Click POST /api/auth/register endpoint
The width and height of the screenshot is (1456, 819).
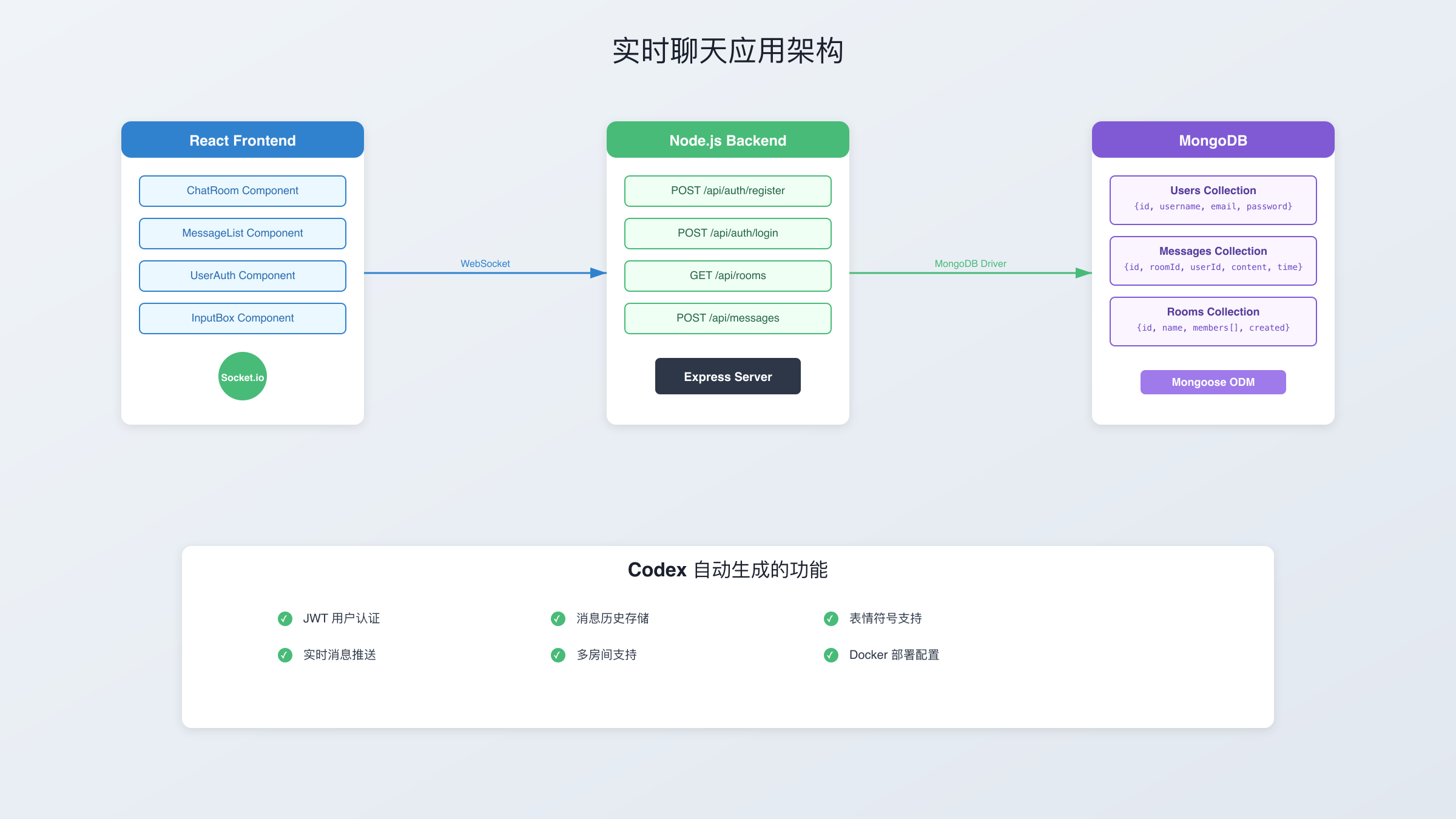tap(728, 191)
